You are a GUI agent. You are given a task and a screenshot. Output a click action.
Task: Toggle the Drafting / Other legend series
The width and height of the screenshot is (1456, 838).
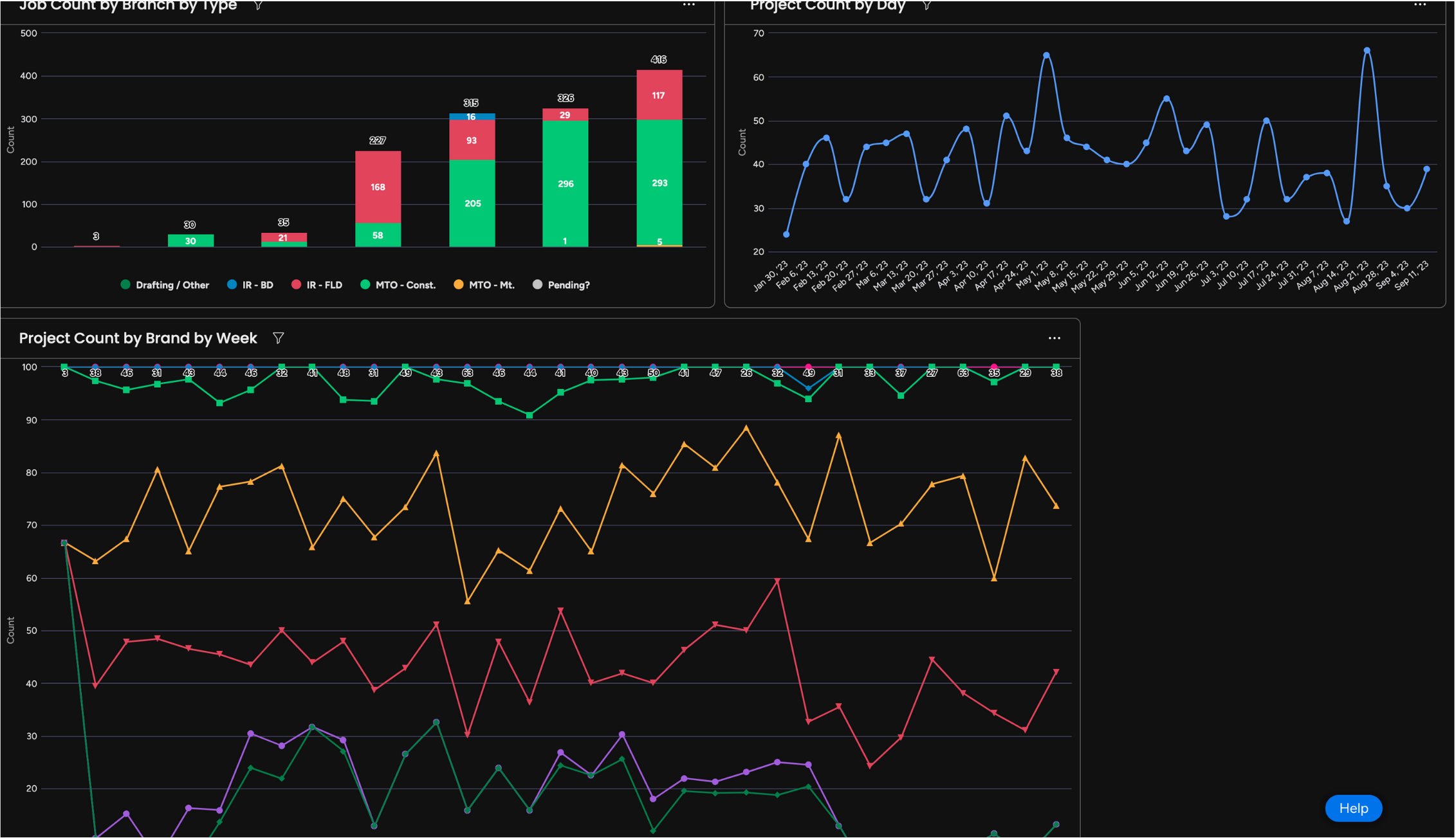pos(165,285)
